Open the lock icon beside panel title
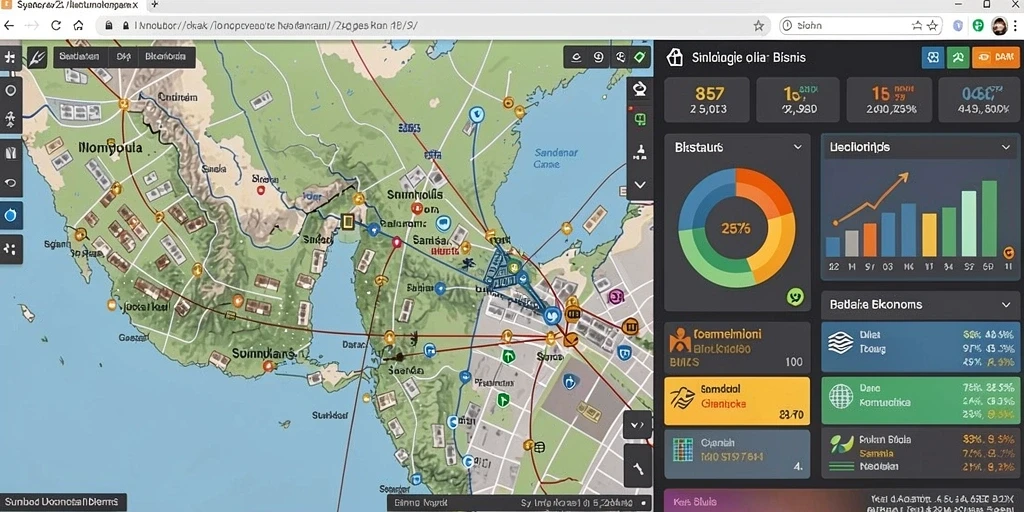The width and height of the screenshot is (1024, 512). (x=674, y=57)
